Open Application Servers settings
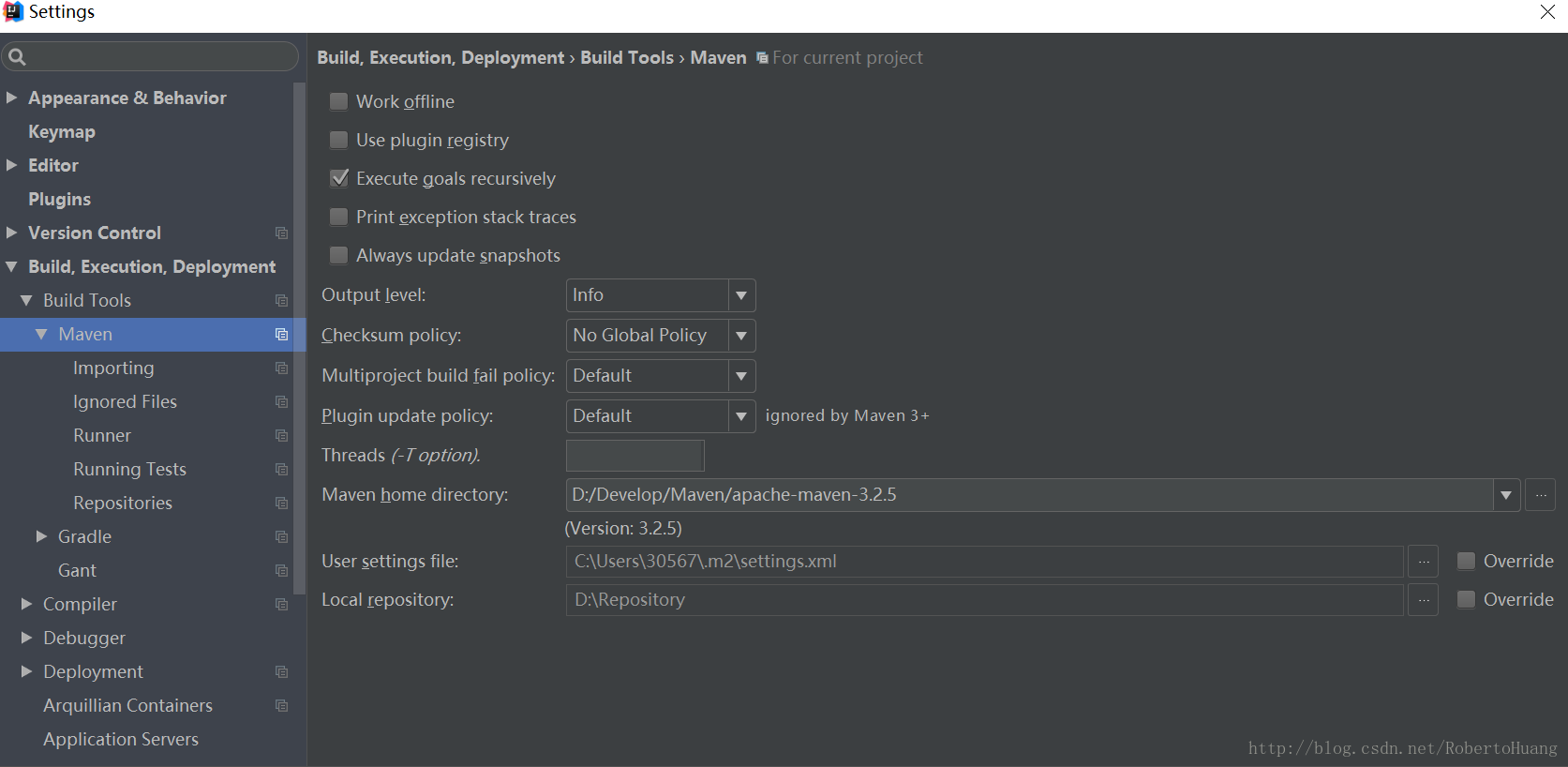Image resolution: width=1568 pixels, height=767 pixels. 121,739
